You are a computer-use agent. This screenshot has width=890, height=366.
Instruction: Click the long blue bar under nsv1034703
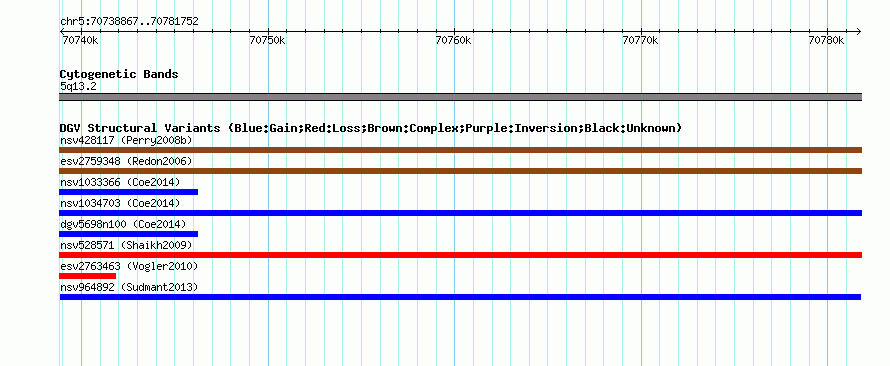tap(460, 213)
